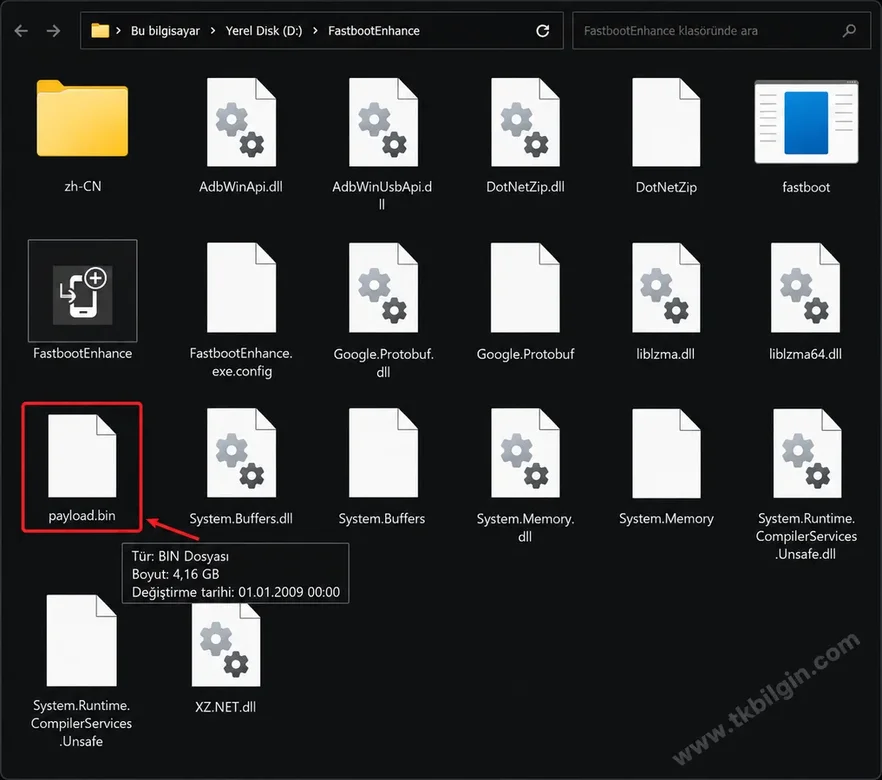Focus the FastbootEnhance klasöründe ara search field
Screen dimensions: 882x780
coord(722,31)
